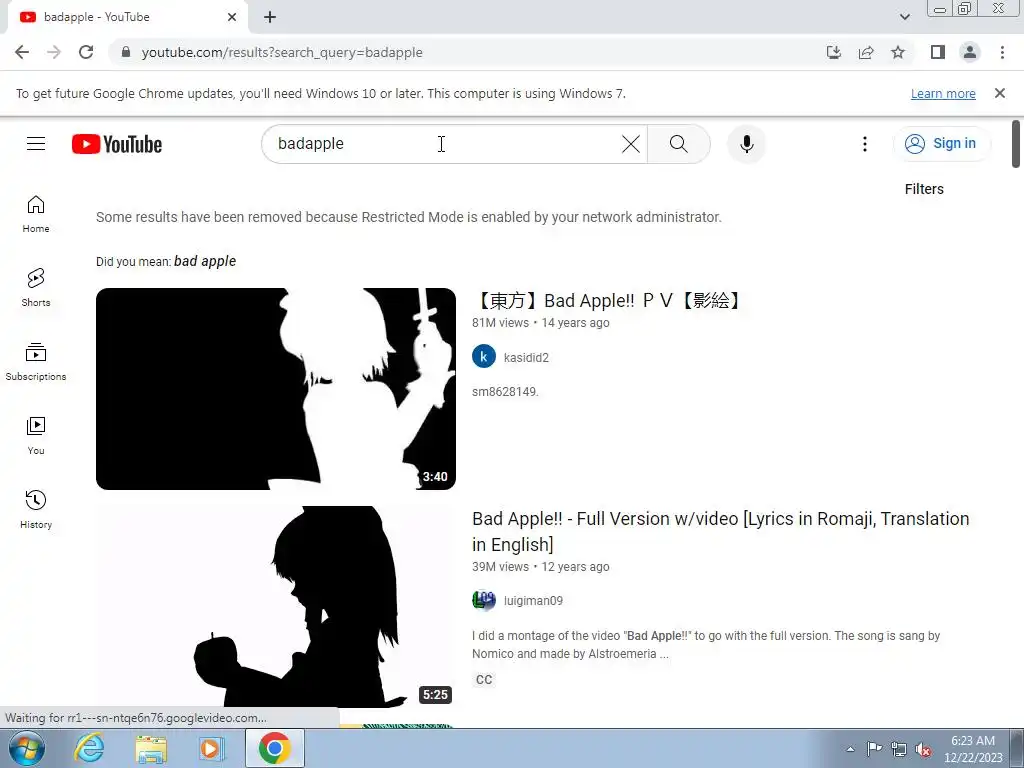Open the 【東方】Bad Apple!! PV video title
The height and width of the screenshot is (768, 1024).
607,300
